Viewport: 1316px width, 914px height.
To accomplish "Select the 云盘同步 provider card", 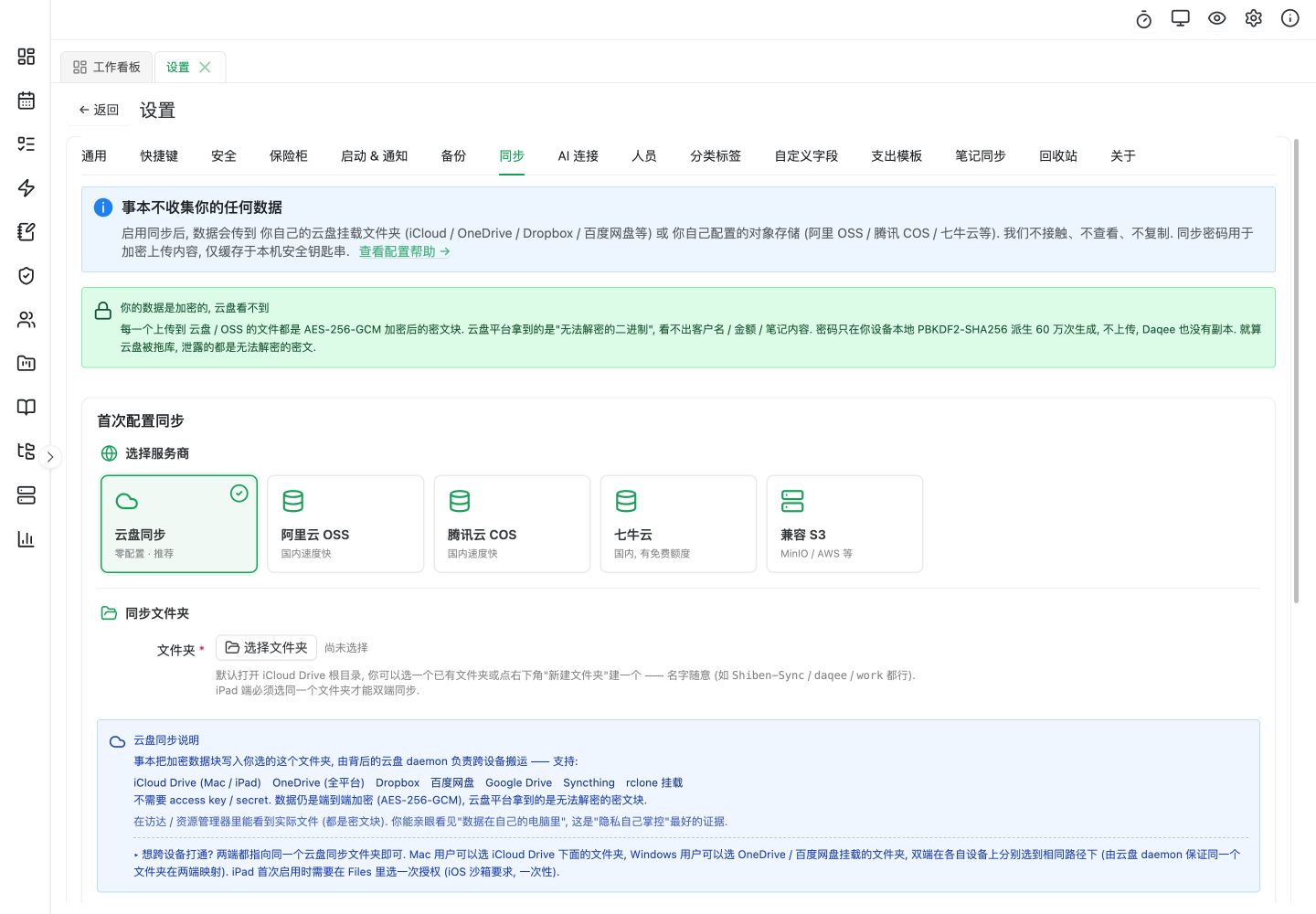I will [179, 524].
